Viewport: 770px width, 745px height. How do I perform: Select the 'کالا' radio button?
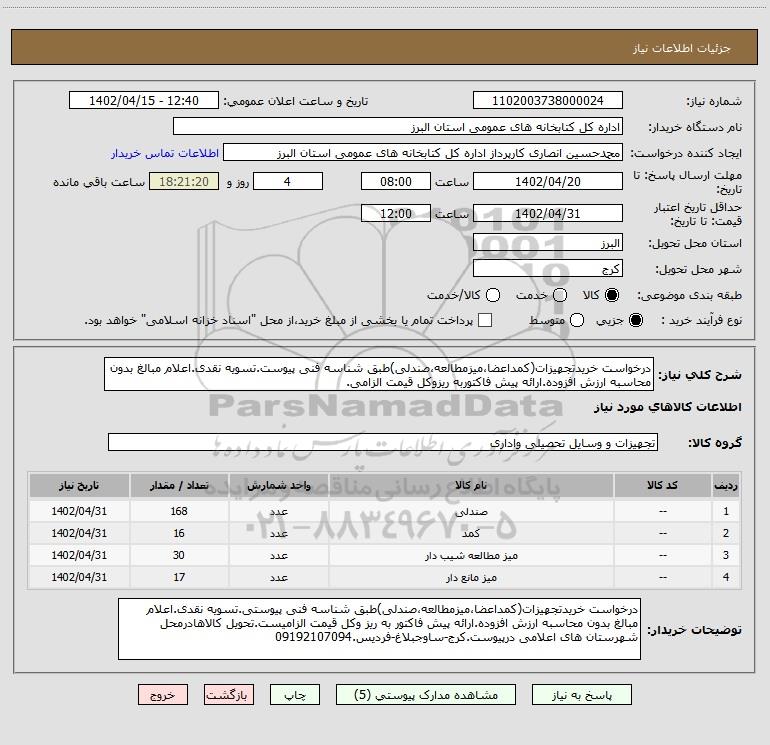(612, 295)
